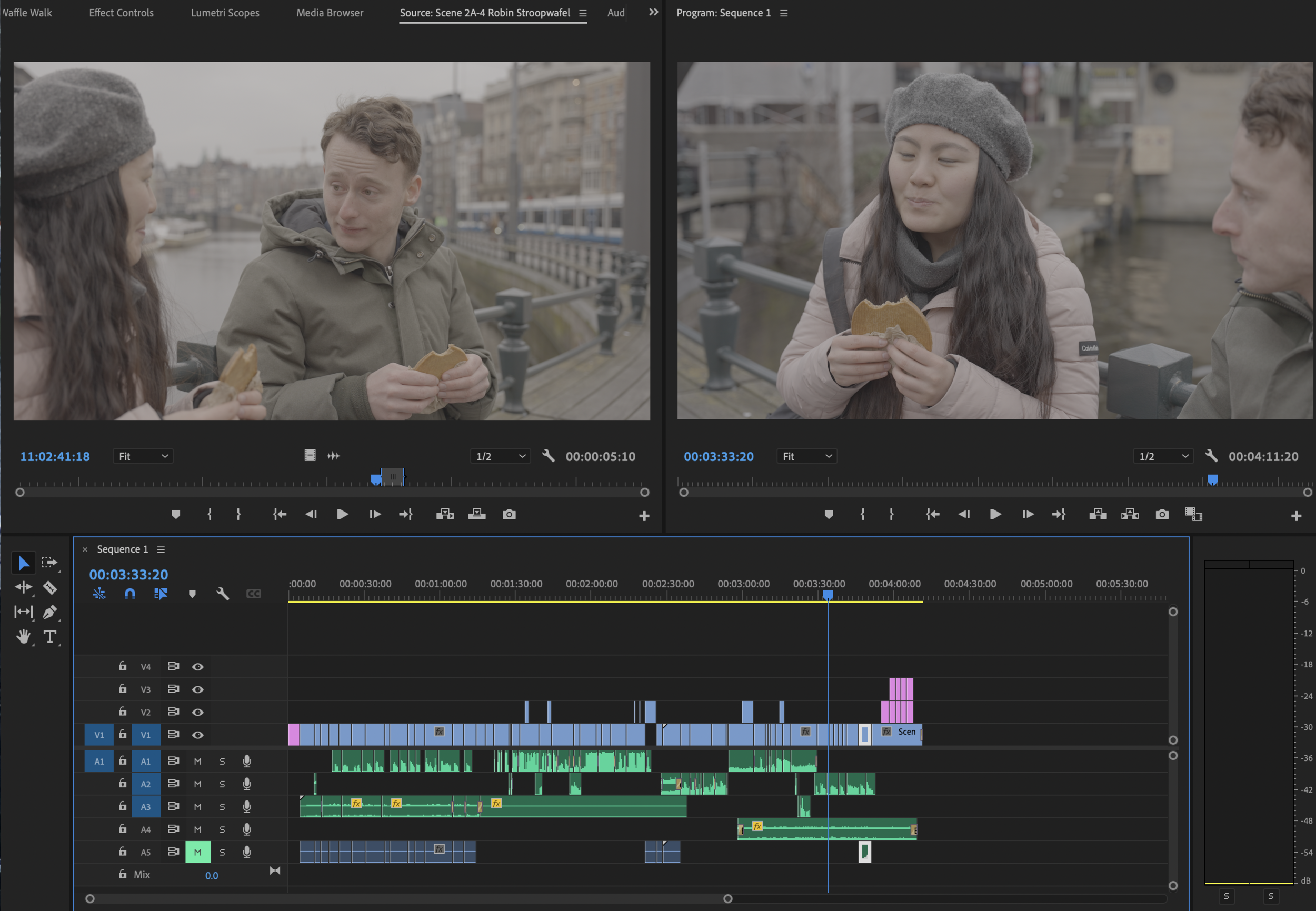Select the Pen tool

[49, 612]
